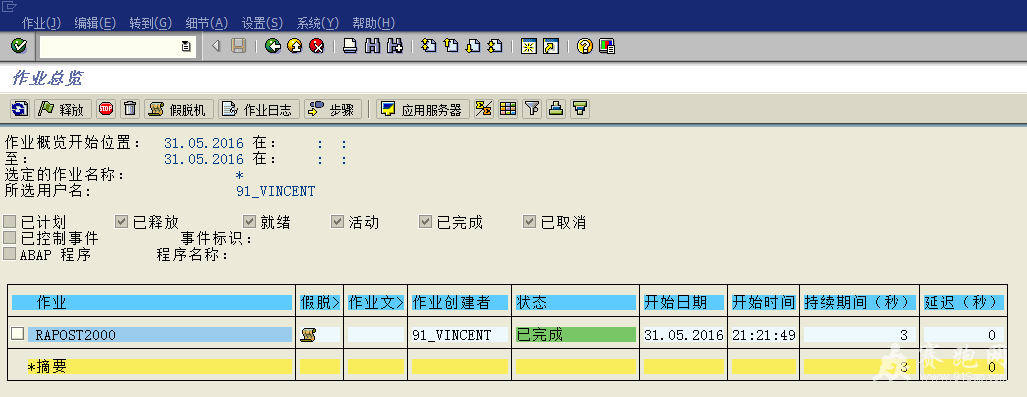Toggle the 已完成 checkbox
Screen dimensions: 1027x397
pos(425,221)
